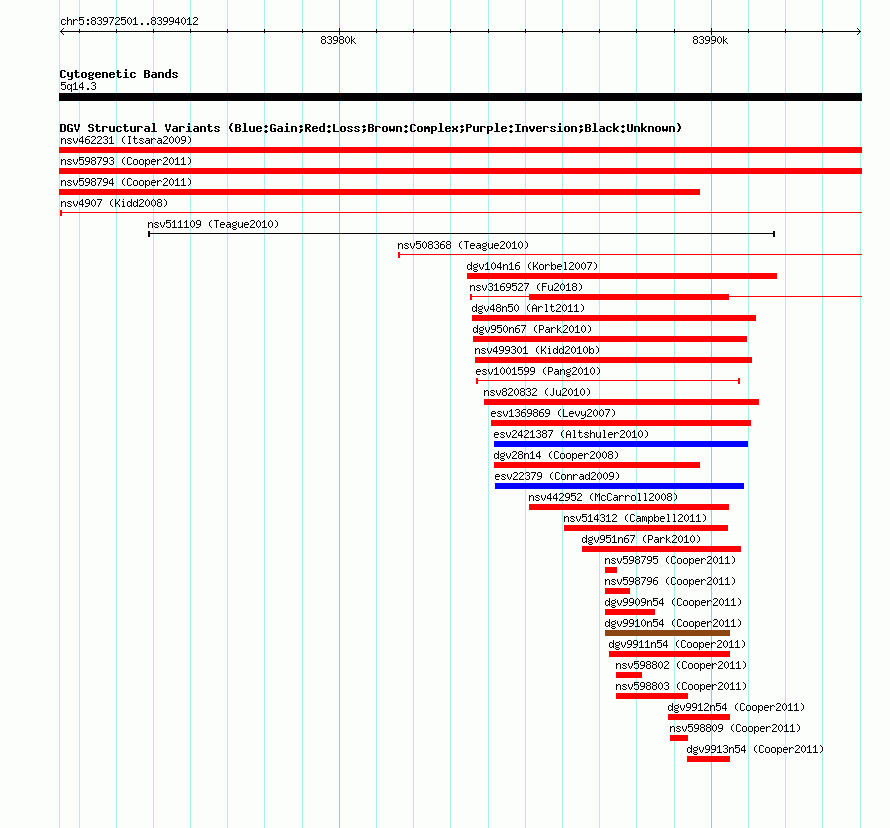
Task: Click the short nsv598795 (Cooper2011) red bar
Action: point(611,570)
